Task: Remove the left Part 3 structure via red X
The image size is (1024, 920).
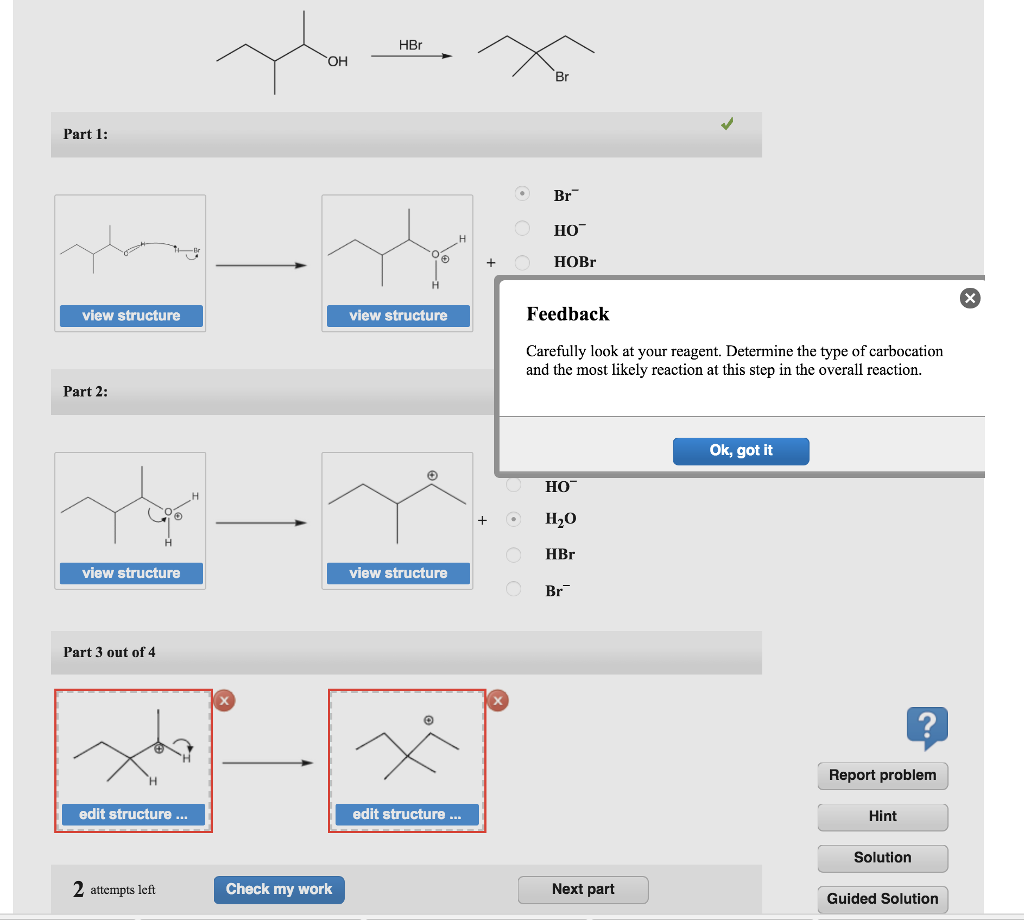Action: [223, 701]
